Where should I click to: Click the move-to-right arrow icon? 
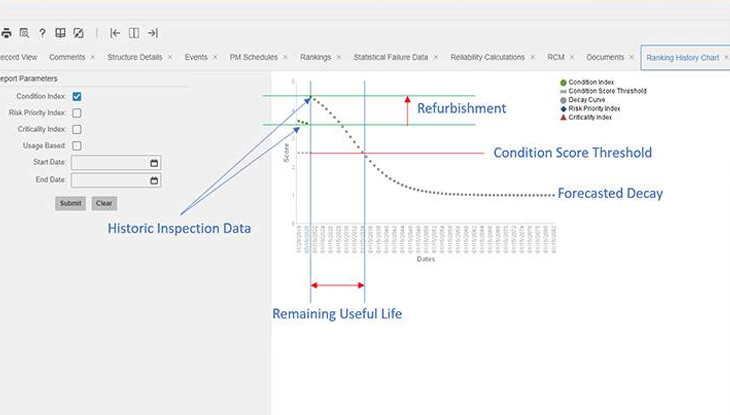[x=152, y=33]
